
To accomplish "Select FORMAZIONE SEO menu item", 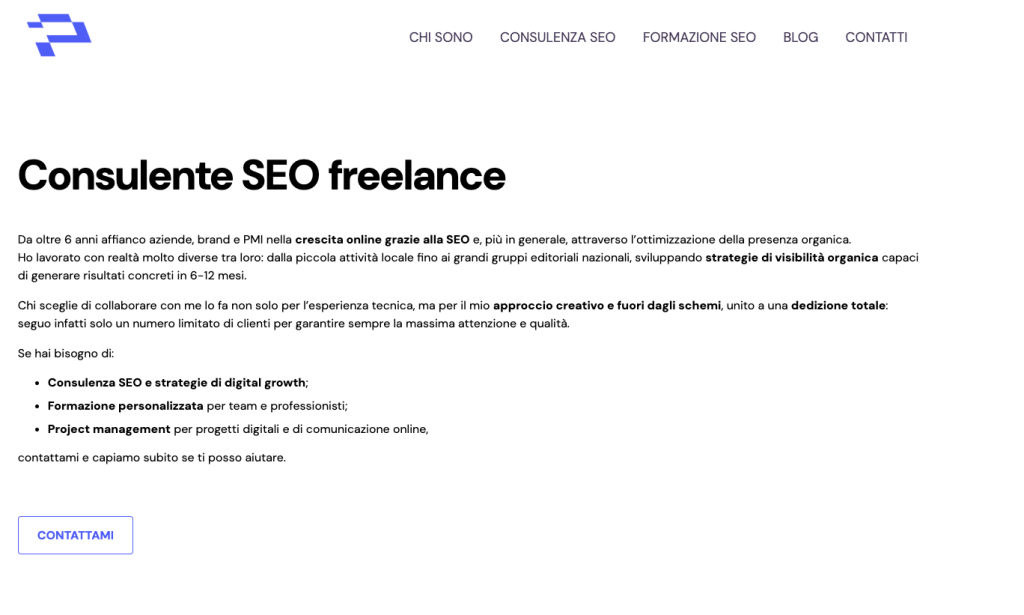I will [x=699, y=37].
